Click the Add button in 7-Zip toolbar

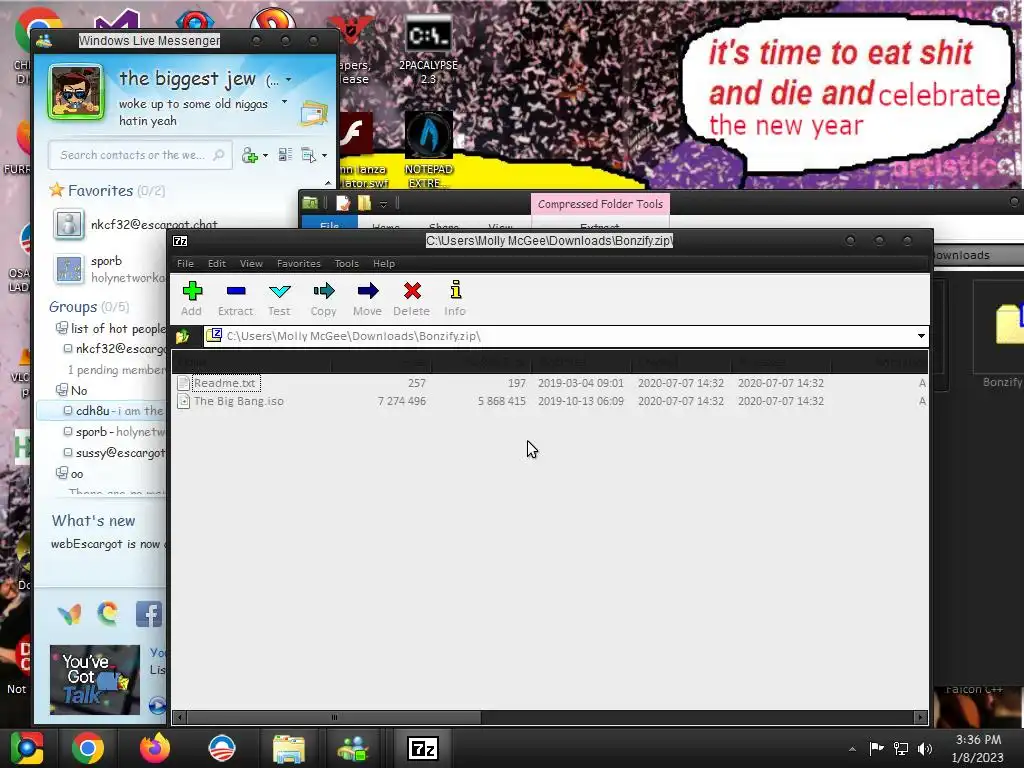click(x=191, y=298)
